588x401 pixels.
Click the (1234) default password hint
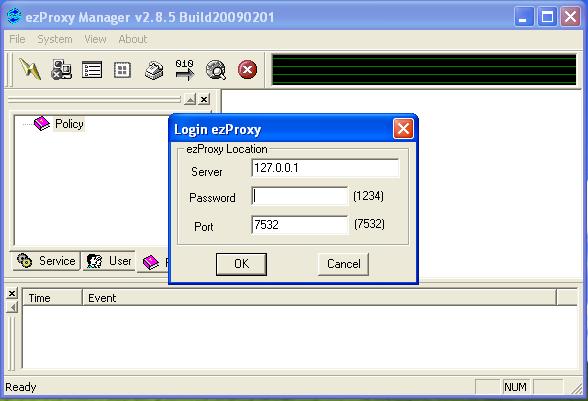click(368, 196)
